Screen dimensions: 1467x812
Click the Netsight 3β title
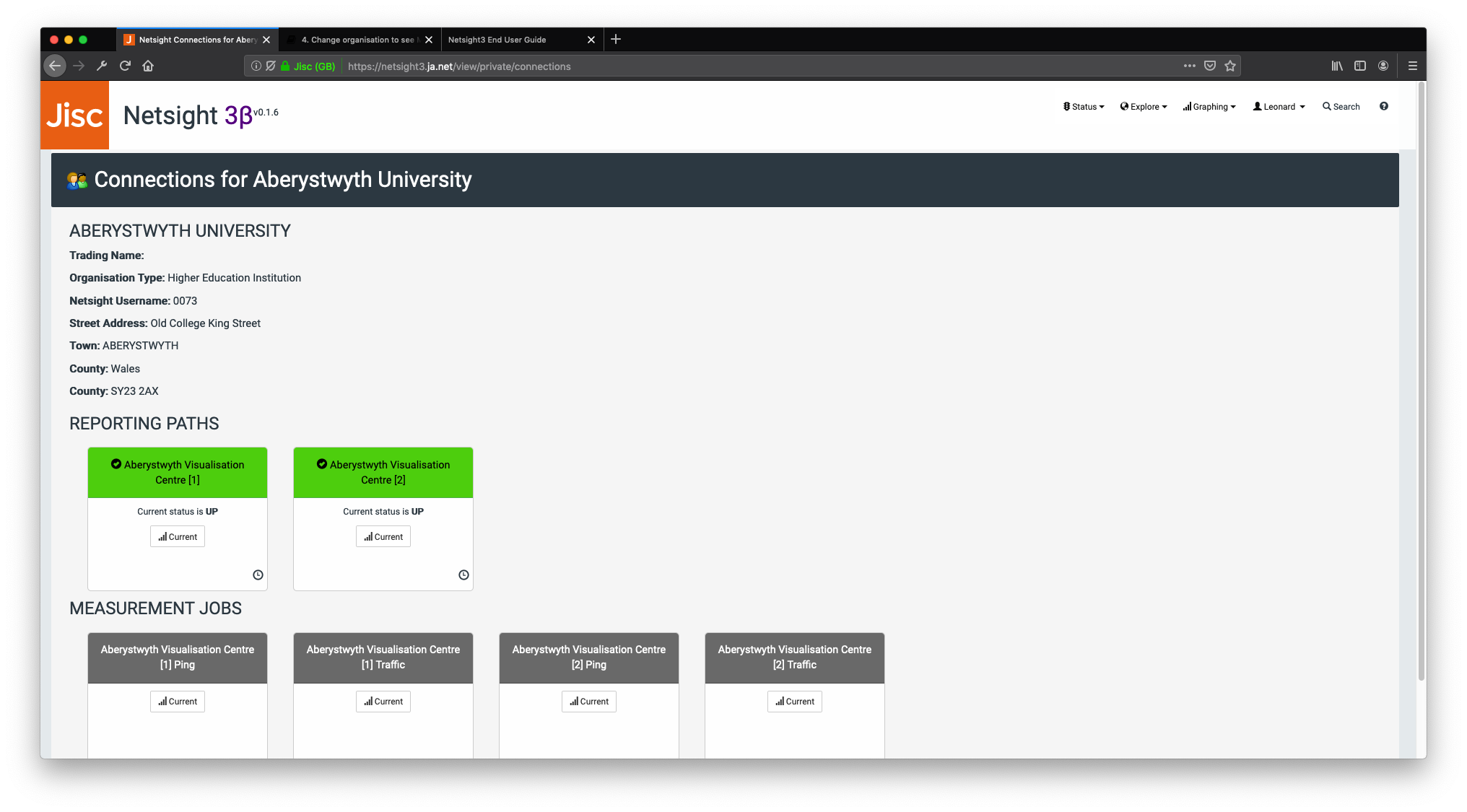click(188, 115)
